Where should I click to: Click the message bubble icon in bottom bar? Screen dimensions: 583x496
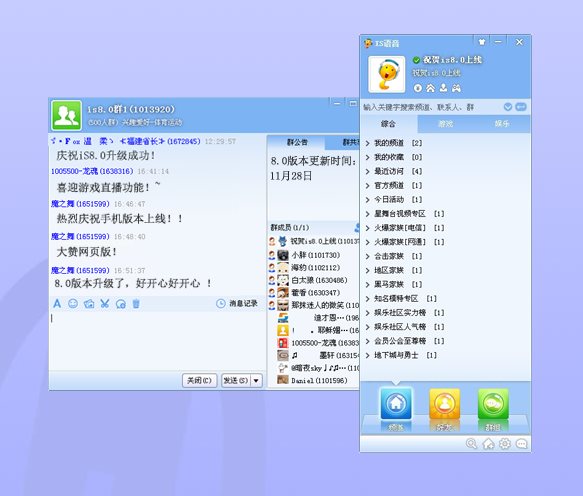522,444
